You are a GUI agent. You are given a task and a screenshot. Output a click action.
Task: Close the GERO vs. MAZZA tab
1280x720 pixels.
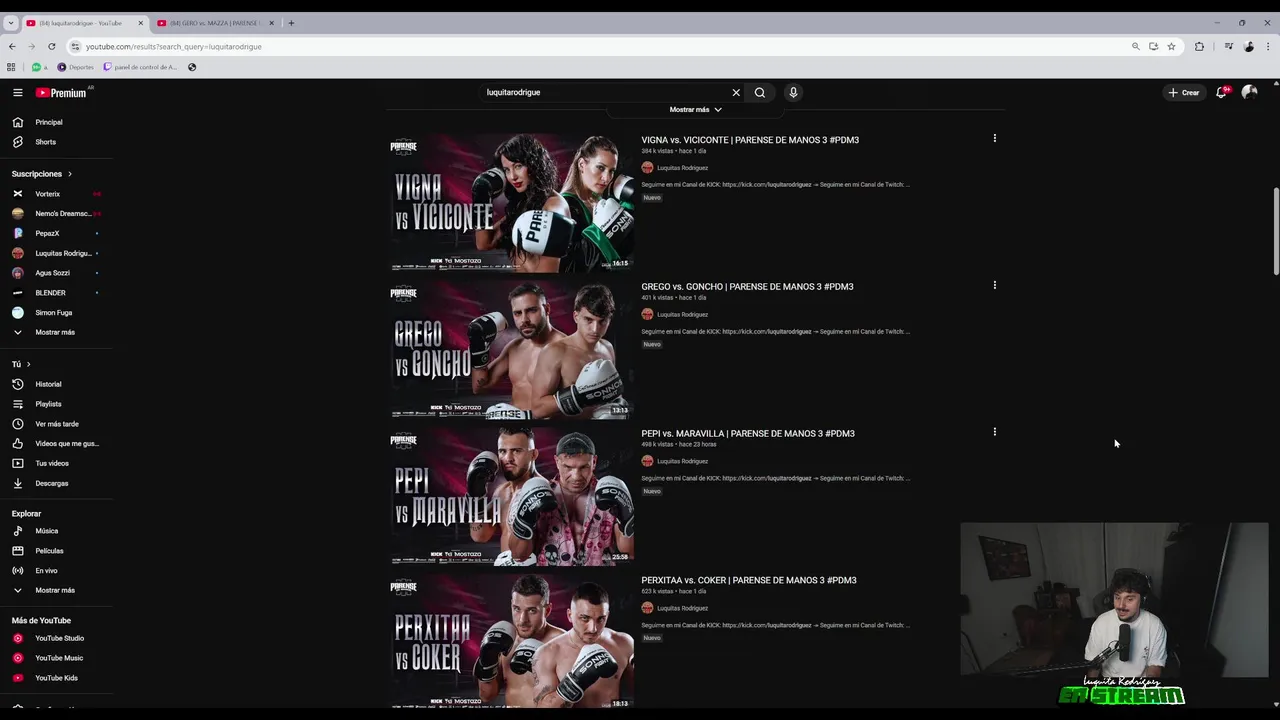click(x=271, y=23)
